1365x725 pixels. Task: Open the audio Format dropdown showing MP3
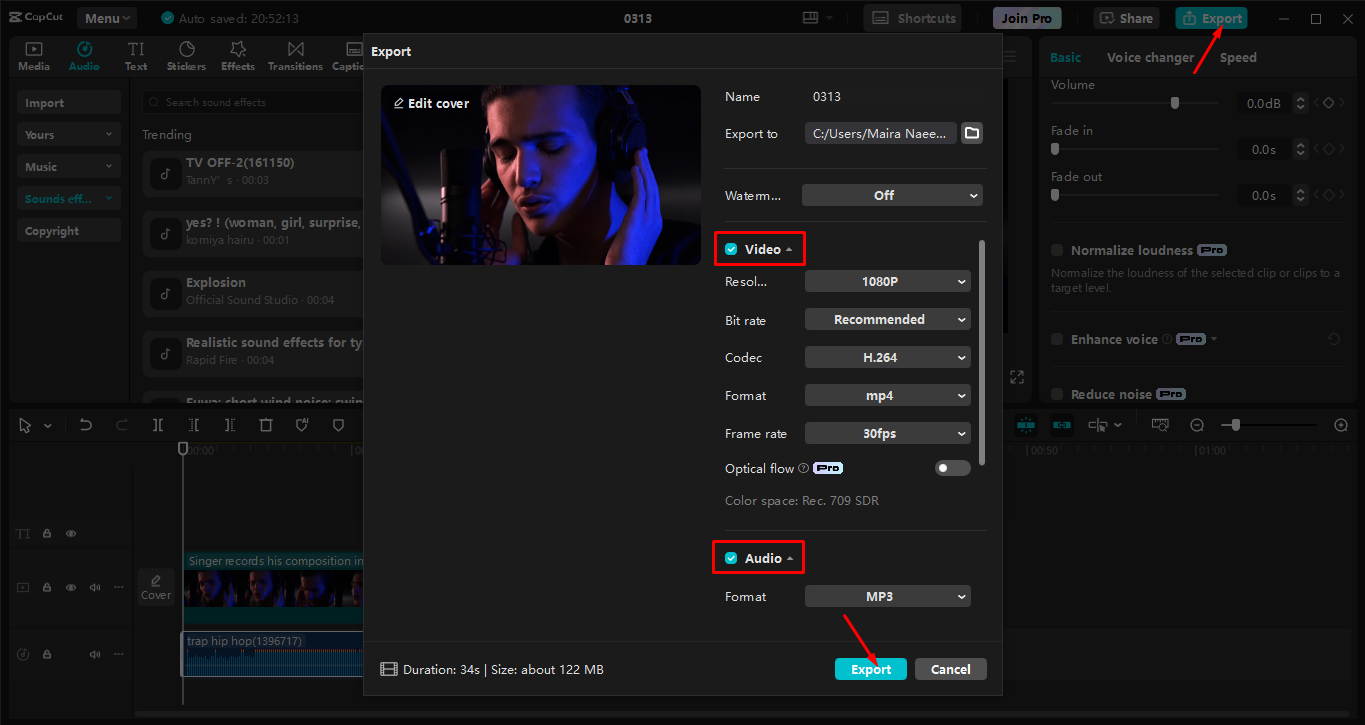coord(887,596)
